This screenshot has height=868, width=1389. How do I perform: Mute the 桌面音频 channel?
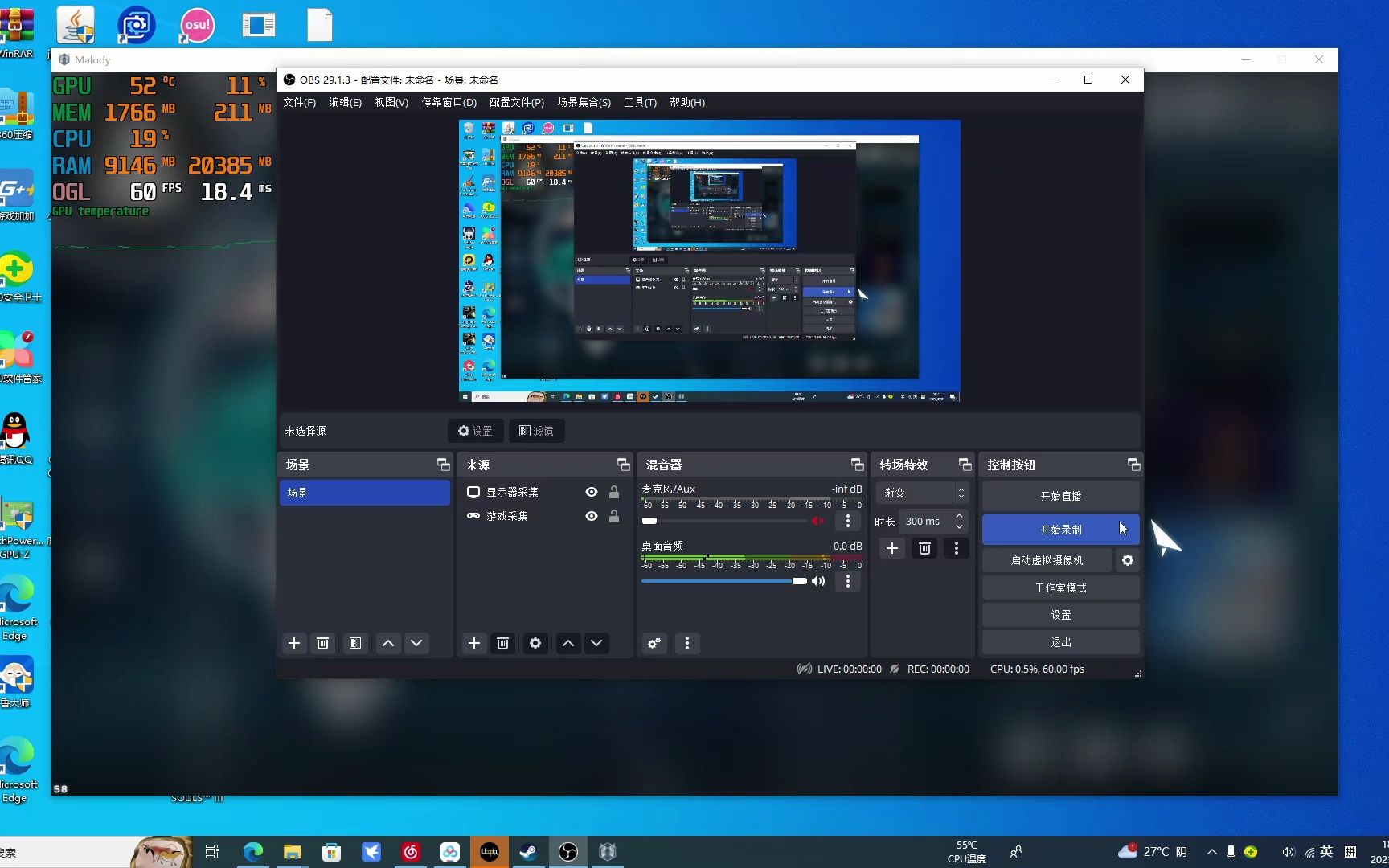click(x=818, y=581)
